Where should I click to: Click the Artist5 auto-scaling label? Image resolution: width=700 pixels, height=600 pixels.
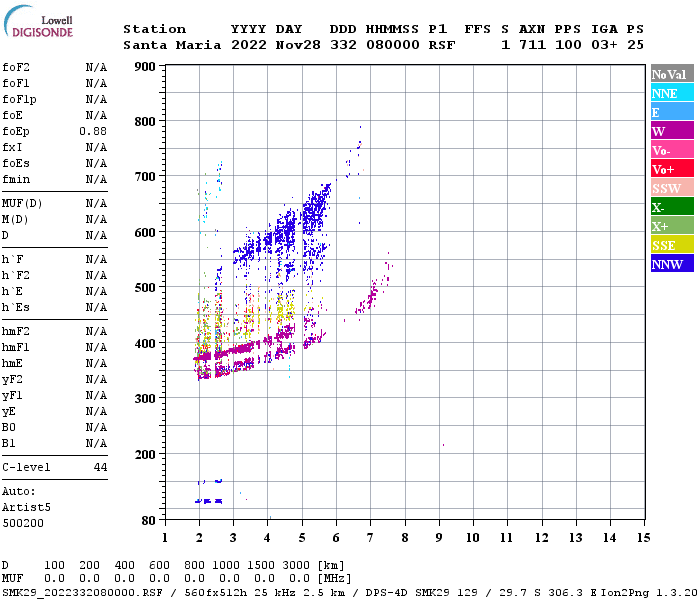pyautogui.click(x=26, y=508)
